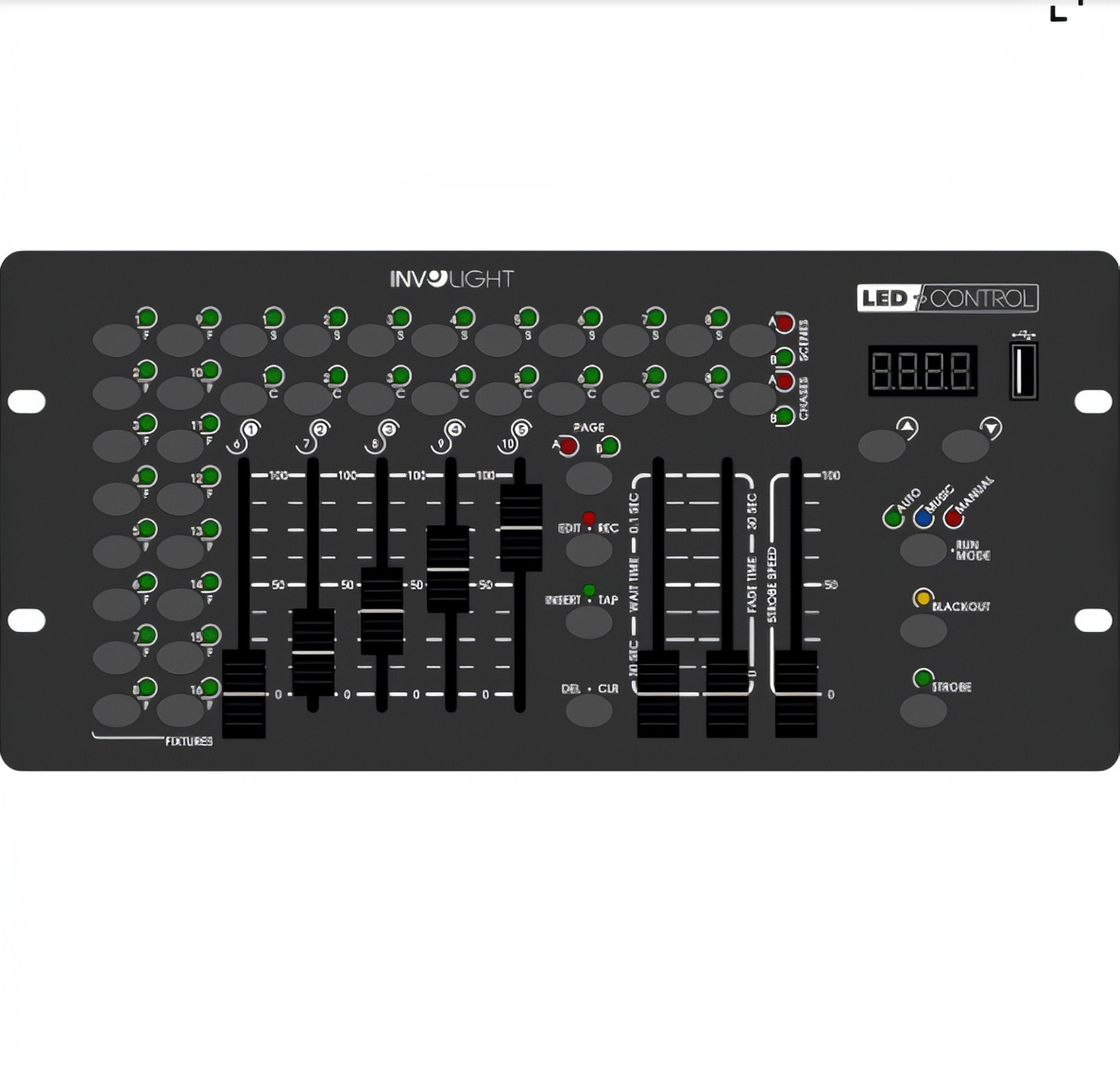Cycle the Run Mode button
Image resolution: width=1120 pixels, height=1073 pixels.
click(x=923, y=550)
